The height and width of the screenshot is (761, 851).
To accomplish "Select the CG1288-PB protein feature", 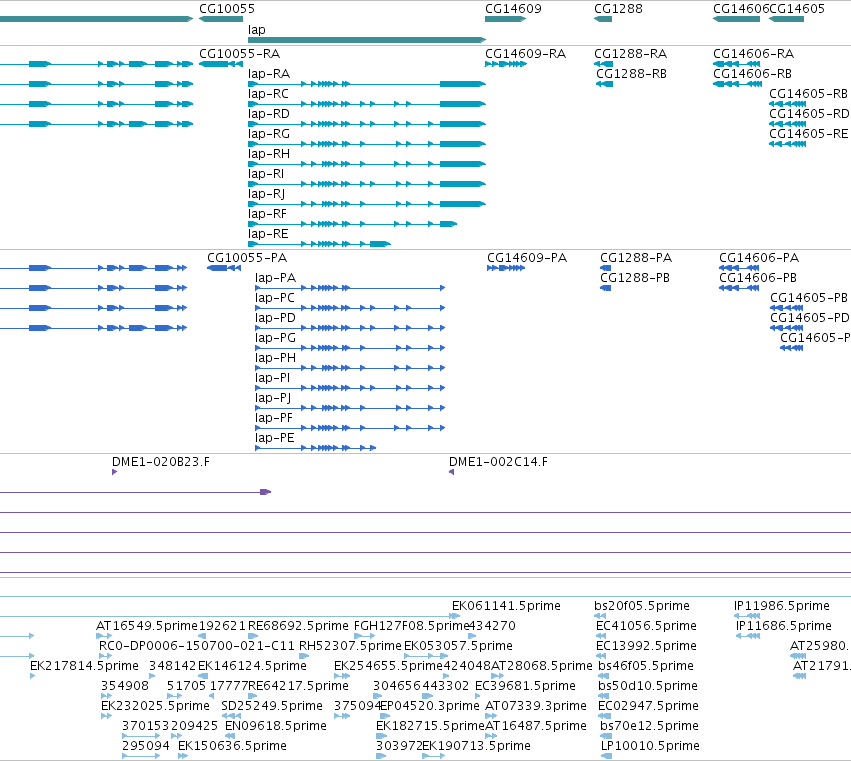I will click(x=606, y=288).
